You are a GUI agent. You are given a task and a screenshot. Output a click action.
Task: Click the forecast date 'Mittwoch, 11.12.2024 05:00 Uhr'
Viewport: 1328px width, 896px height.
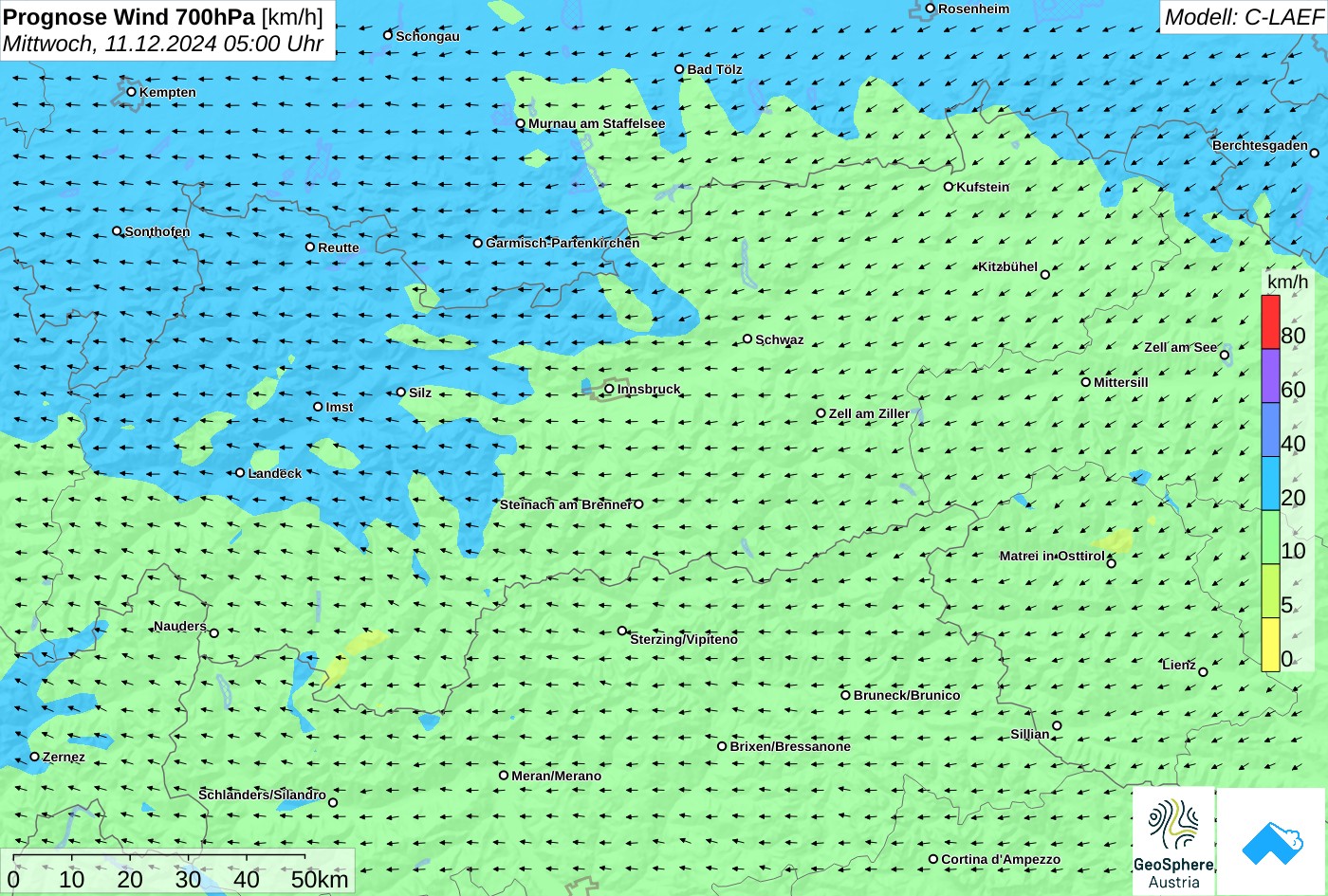click(163, 44)
